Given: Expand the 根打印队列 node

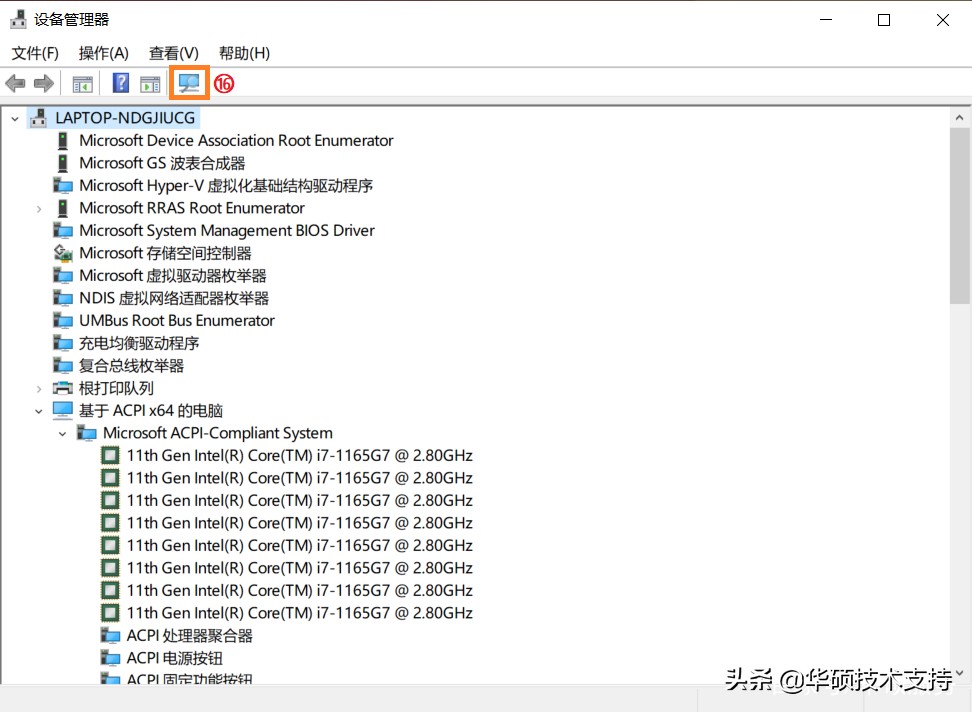Looking at the screenshot, I should coord(39,389).
